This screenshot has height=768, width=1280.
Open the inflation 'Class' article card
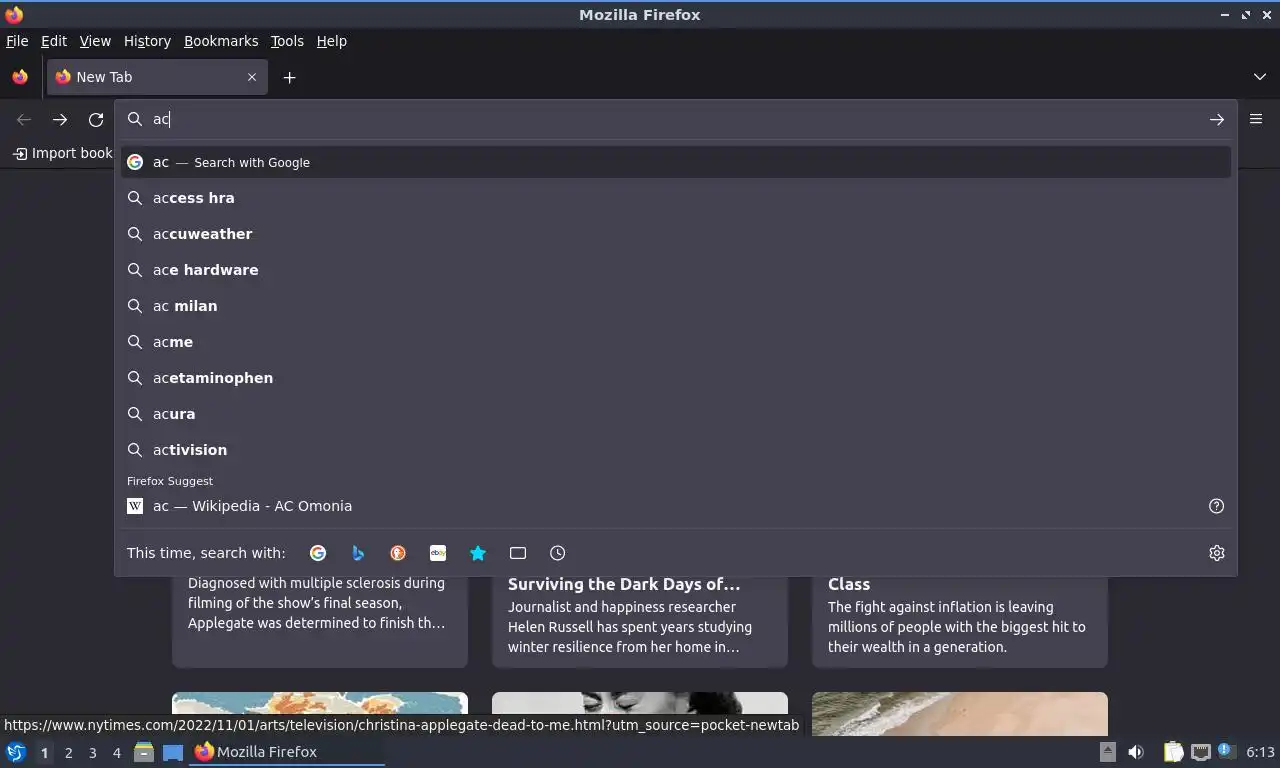coord(960,621)
